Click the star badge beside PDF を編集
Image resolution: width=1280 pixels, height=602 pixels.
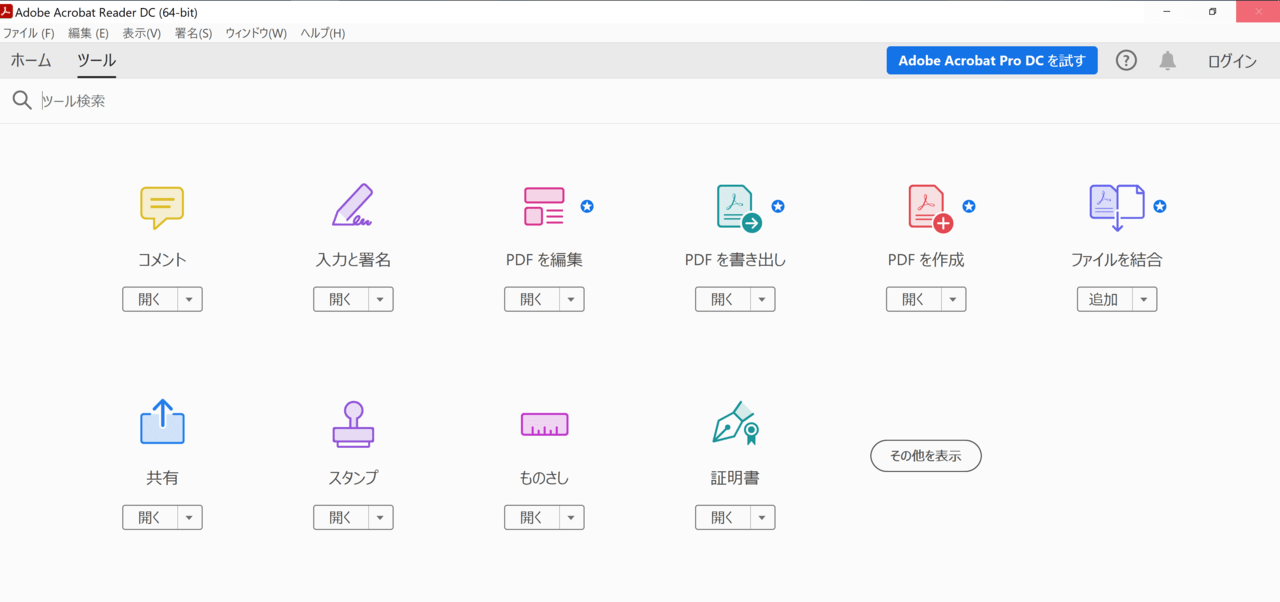click(x=587, y=206)
